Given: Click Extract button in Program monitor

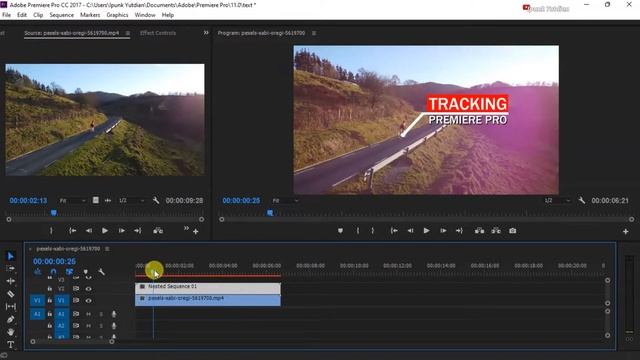Looking at the screenshot, I should pos(496,231).
